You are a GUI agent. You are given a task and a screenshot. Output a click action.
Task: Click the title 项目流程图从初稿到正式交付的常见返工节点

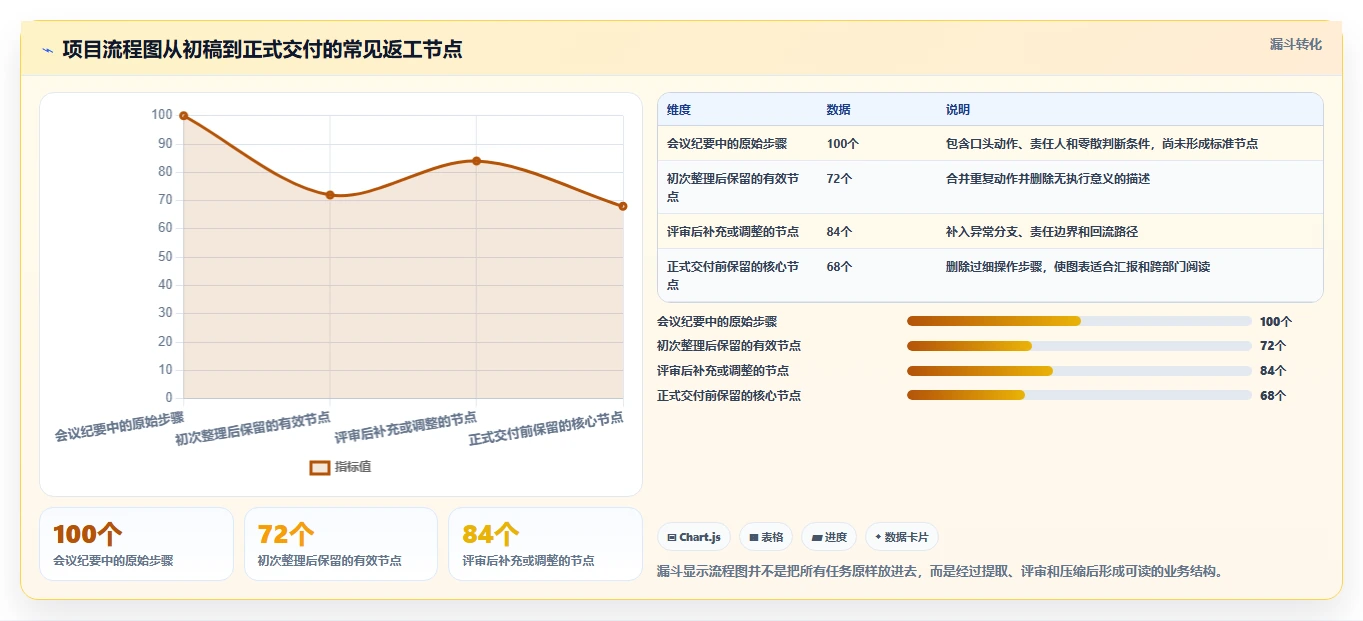(x=262, y=50)
